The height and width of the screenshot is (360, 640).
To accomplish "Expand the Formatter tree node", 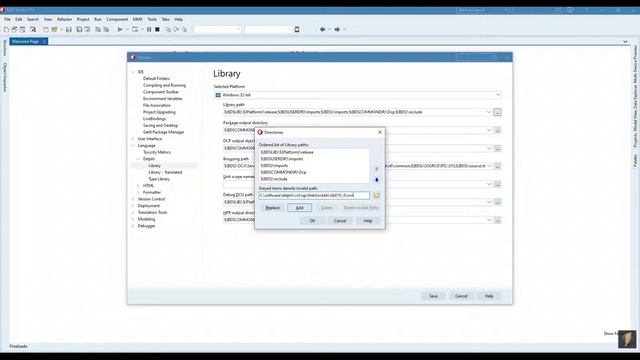I will (138, 192).
